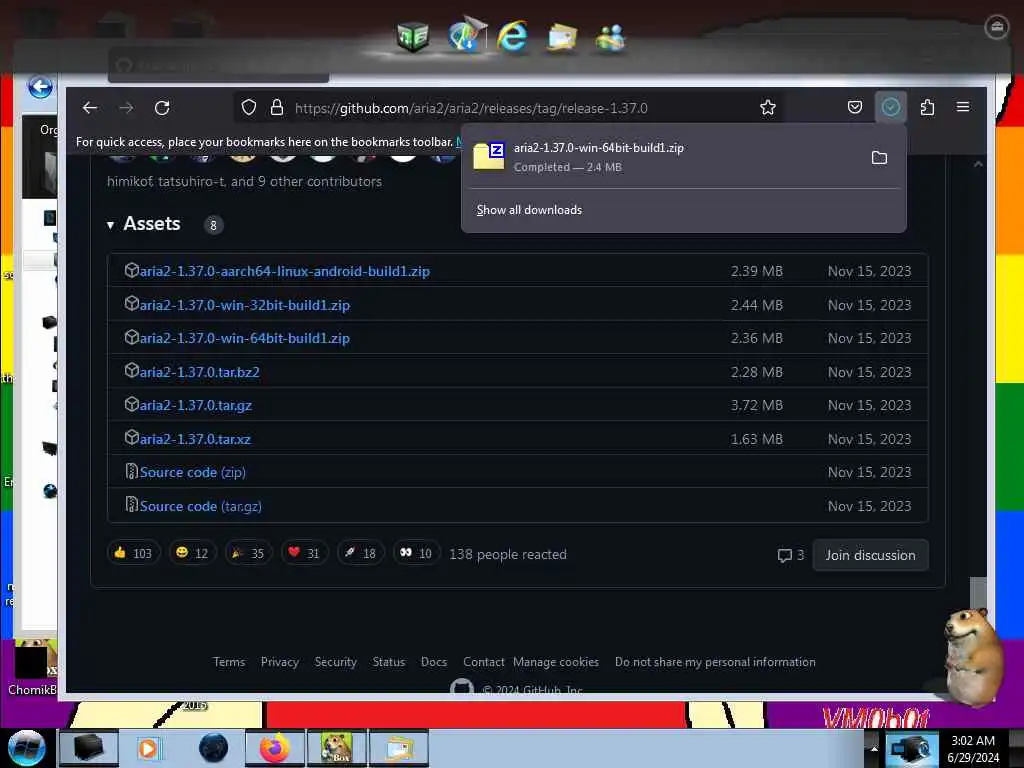Open globe with arrow dock icon
This screenshot has height=768, width=1024.
click(466, 34)
